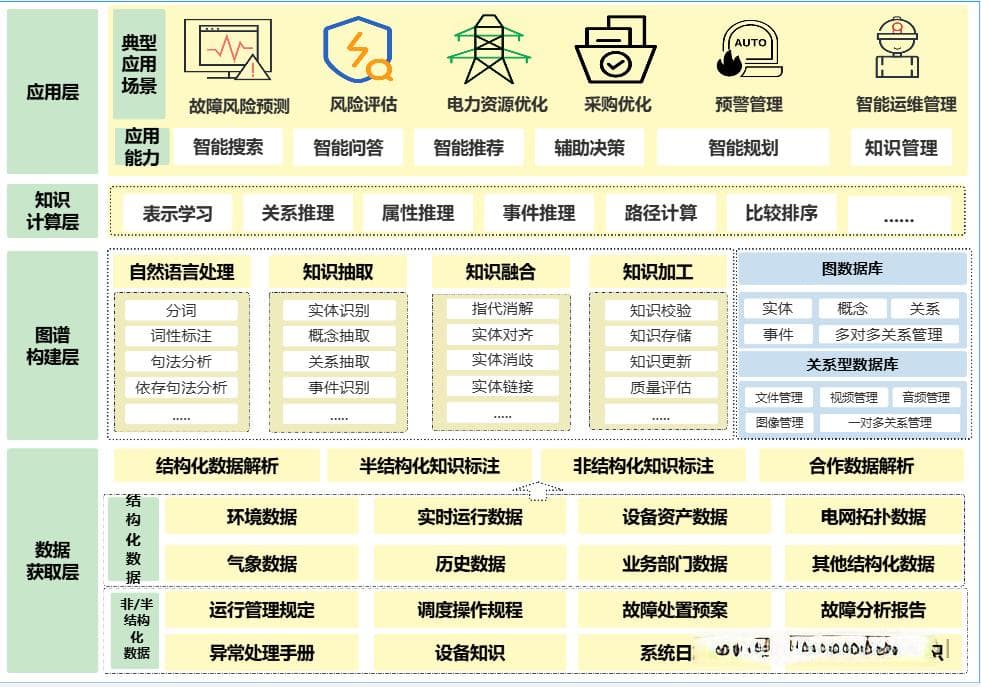Click the 视频管理 item
The image size is (981, 687).
(853, 397)
